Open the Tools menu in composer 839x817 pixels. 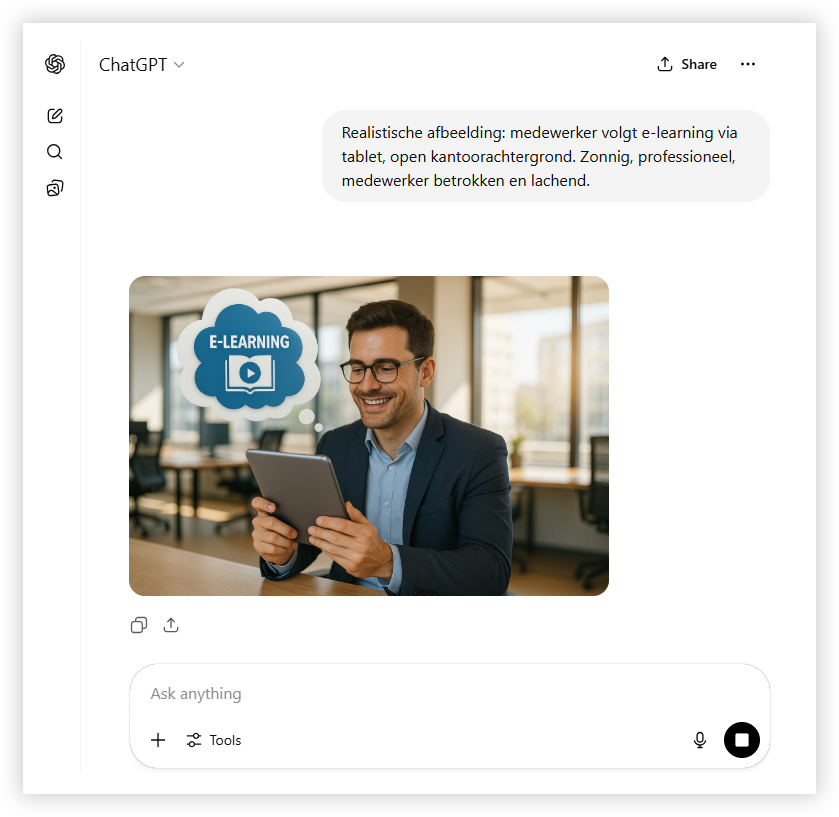coord(213,740)
